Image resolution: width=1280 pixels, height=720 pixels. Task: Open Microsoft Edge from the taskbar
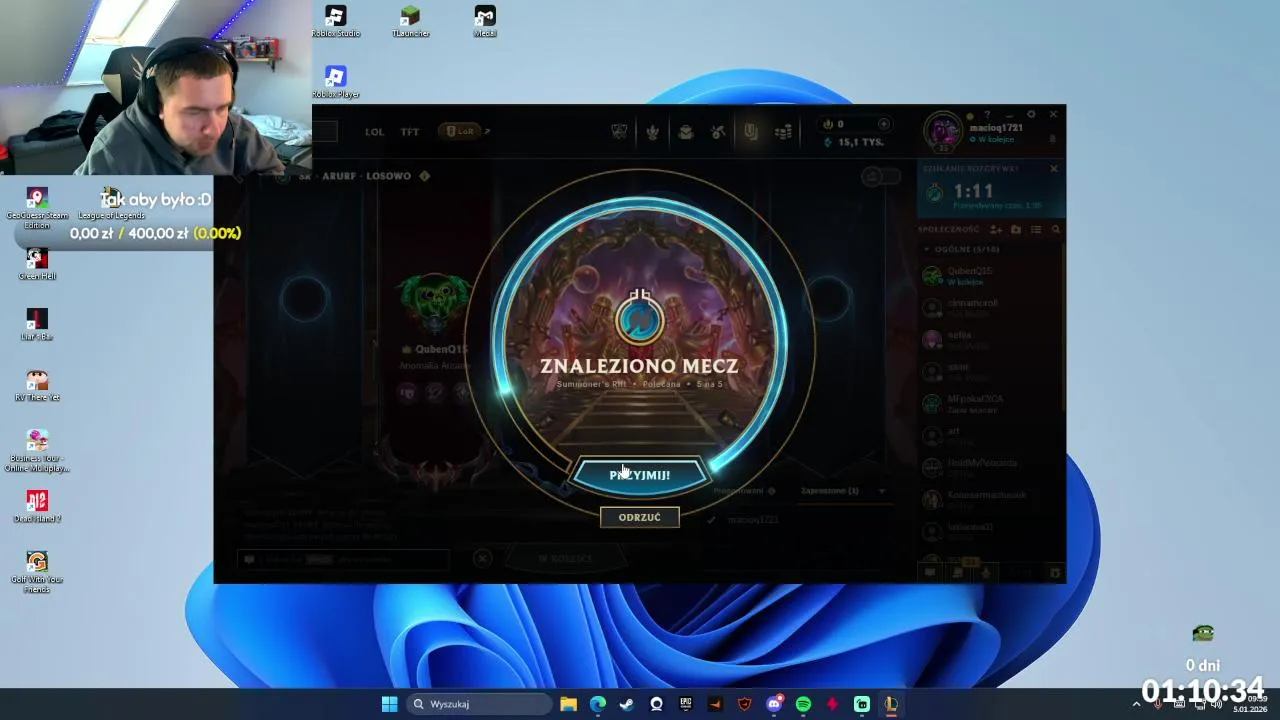[x=598, y=704]
